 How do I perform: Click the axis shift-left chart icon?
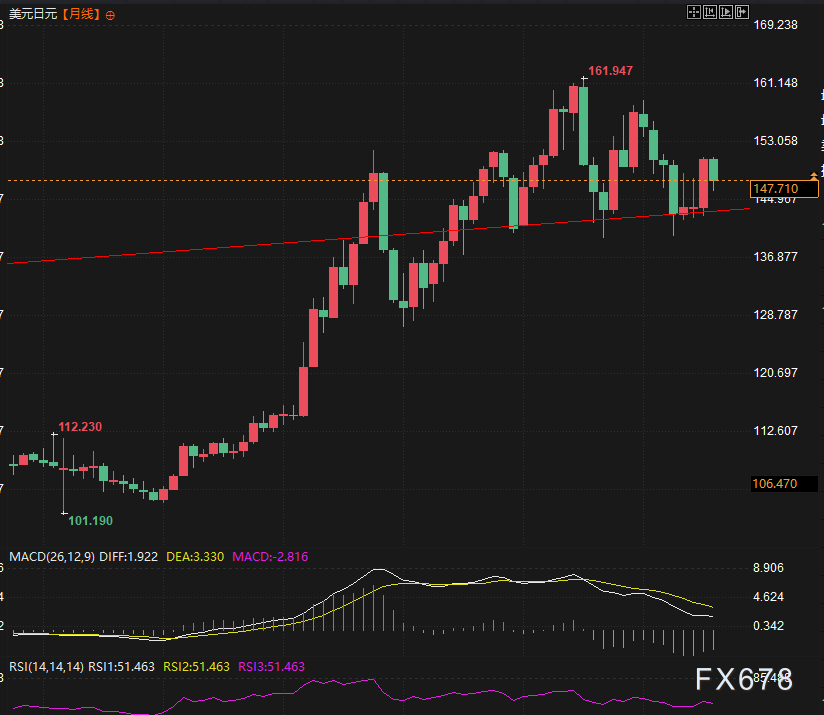pyautogui.click(x=710, y=12)
